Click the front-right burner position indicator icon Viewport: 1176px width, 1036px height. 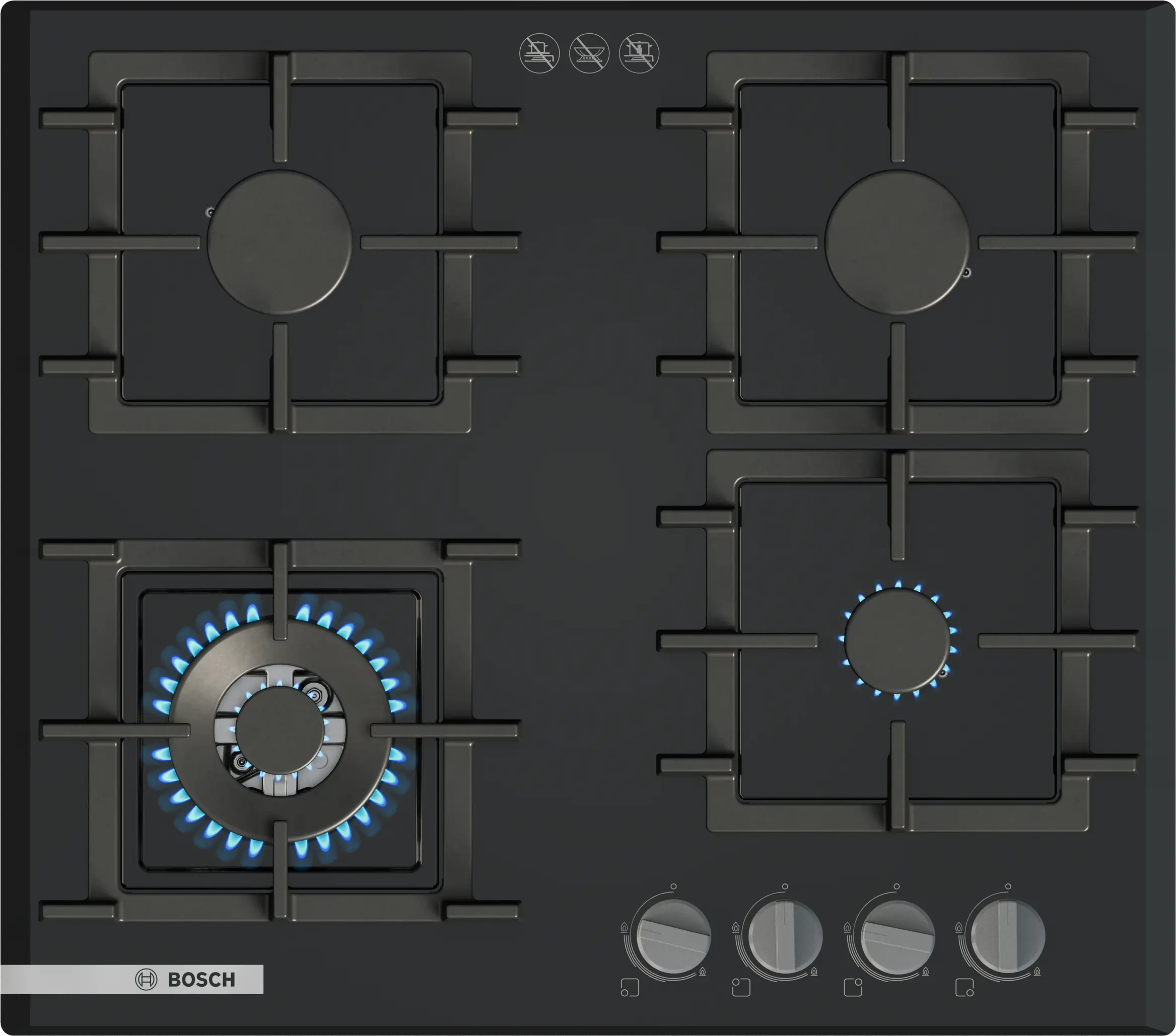[964, 988]
